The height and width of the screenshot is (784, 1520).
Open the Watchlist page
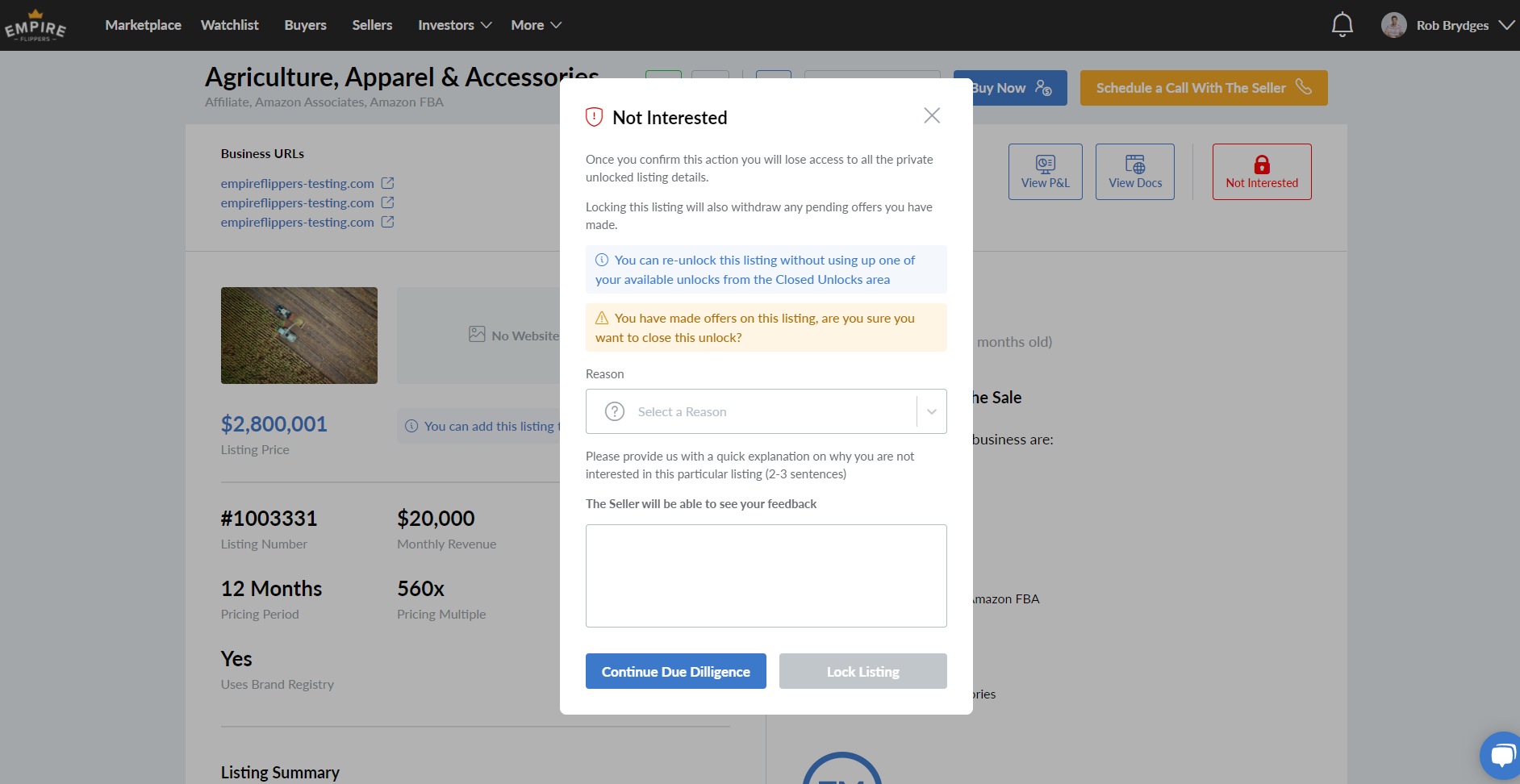click(x=230, y=25)
